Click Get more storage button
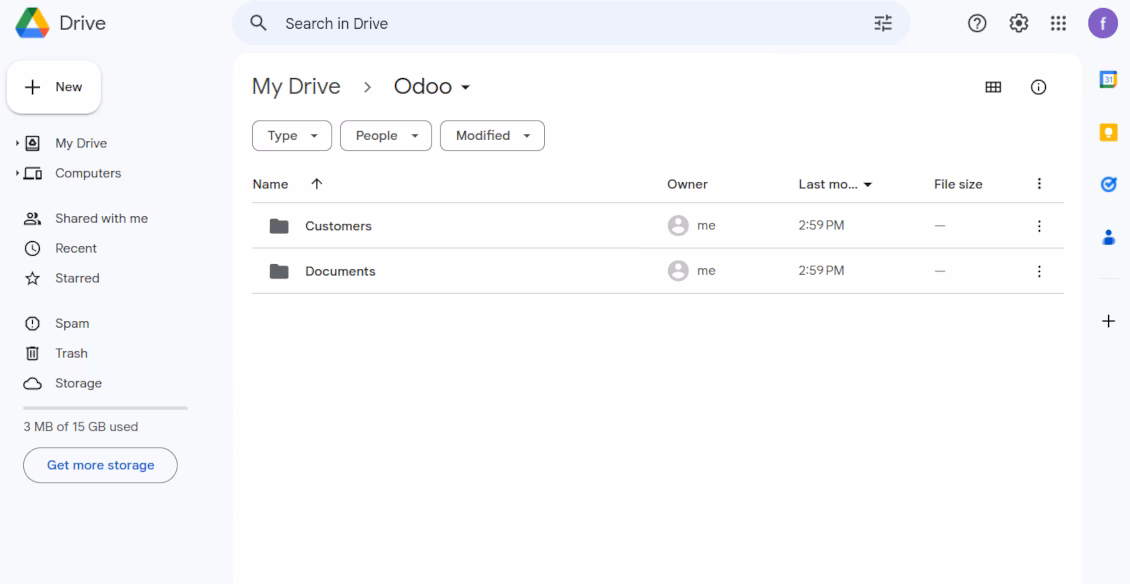 click(x=100, y=465)
